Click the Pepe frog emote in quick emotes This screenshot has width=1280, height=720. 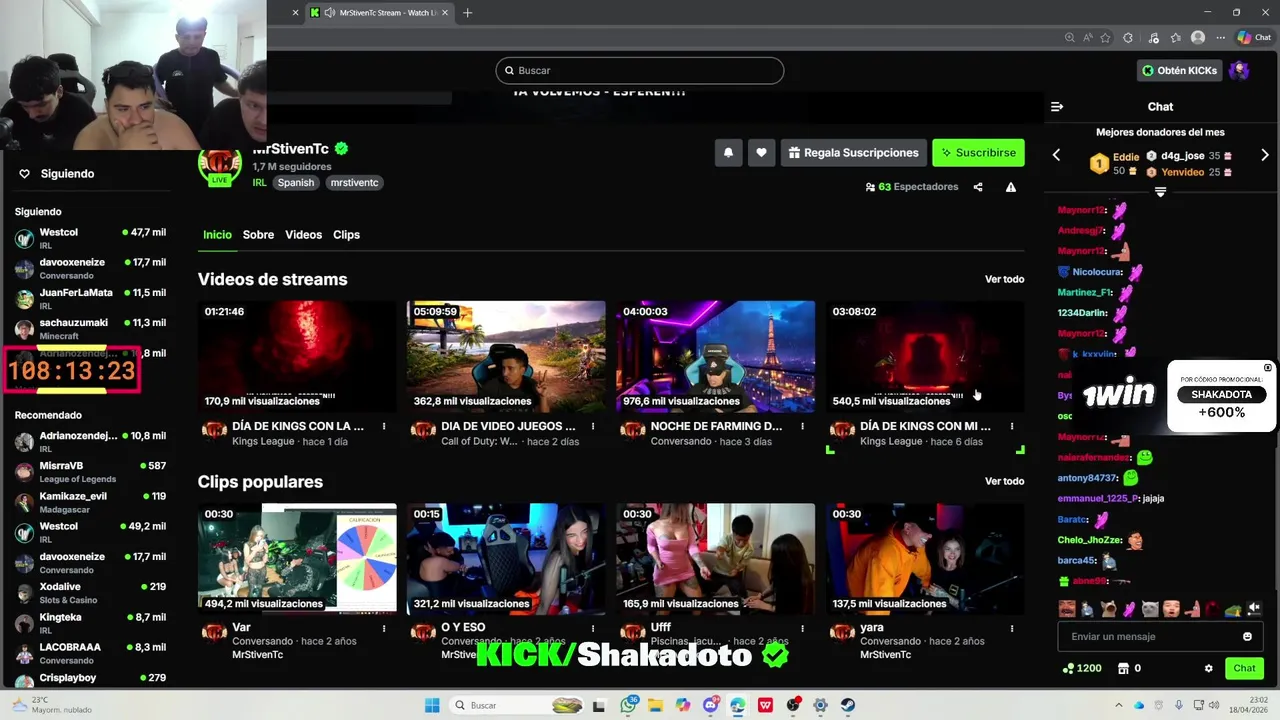click(1233, 609)
